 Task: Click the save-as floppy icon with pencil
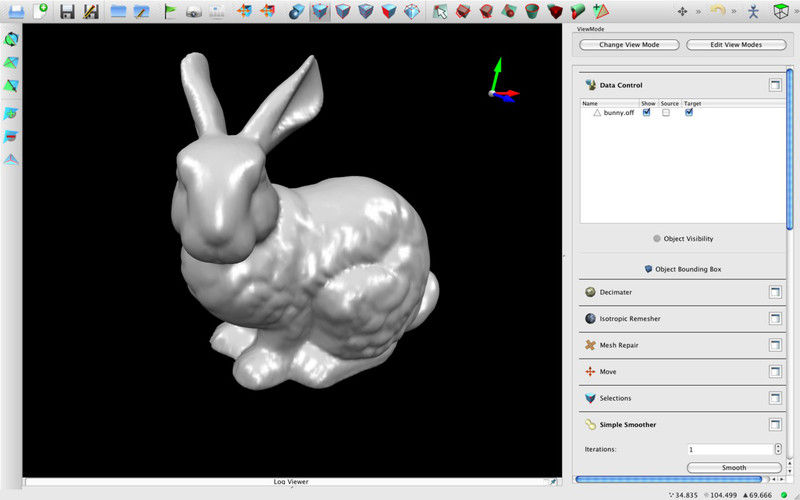pos(90,11)
